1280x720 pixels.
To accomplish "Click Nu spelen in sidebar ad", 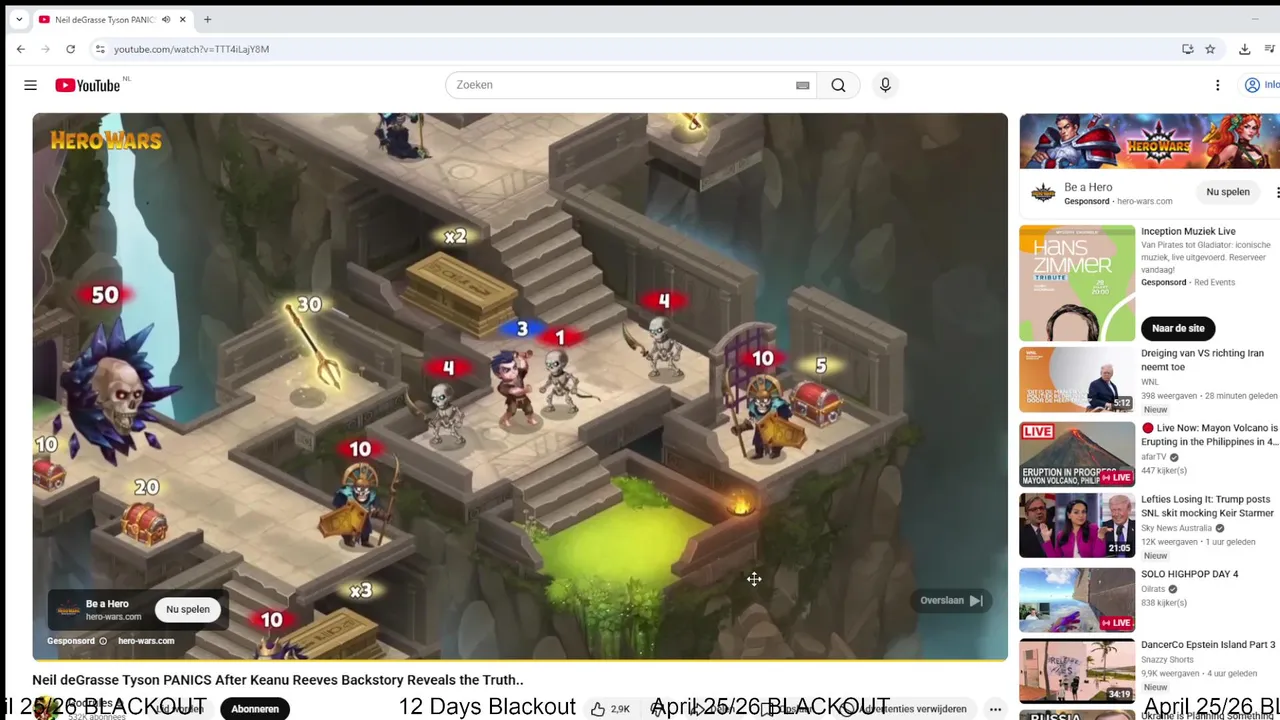I will coord(1228,192).
